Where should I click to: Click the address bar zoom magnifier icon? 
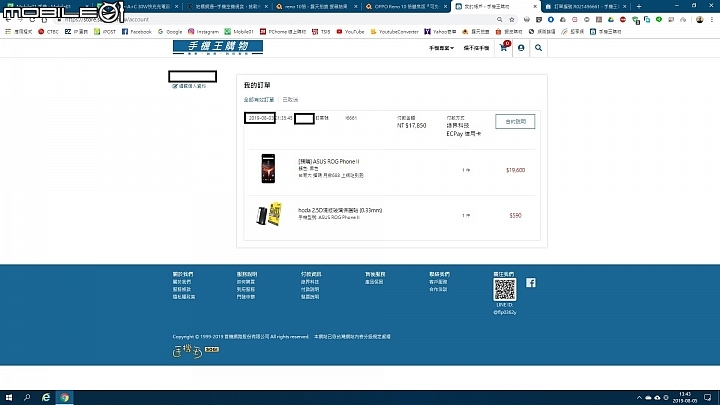pyautogui.click(x=500, y=20)
